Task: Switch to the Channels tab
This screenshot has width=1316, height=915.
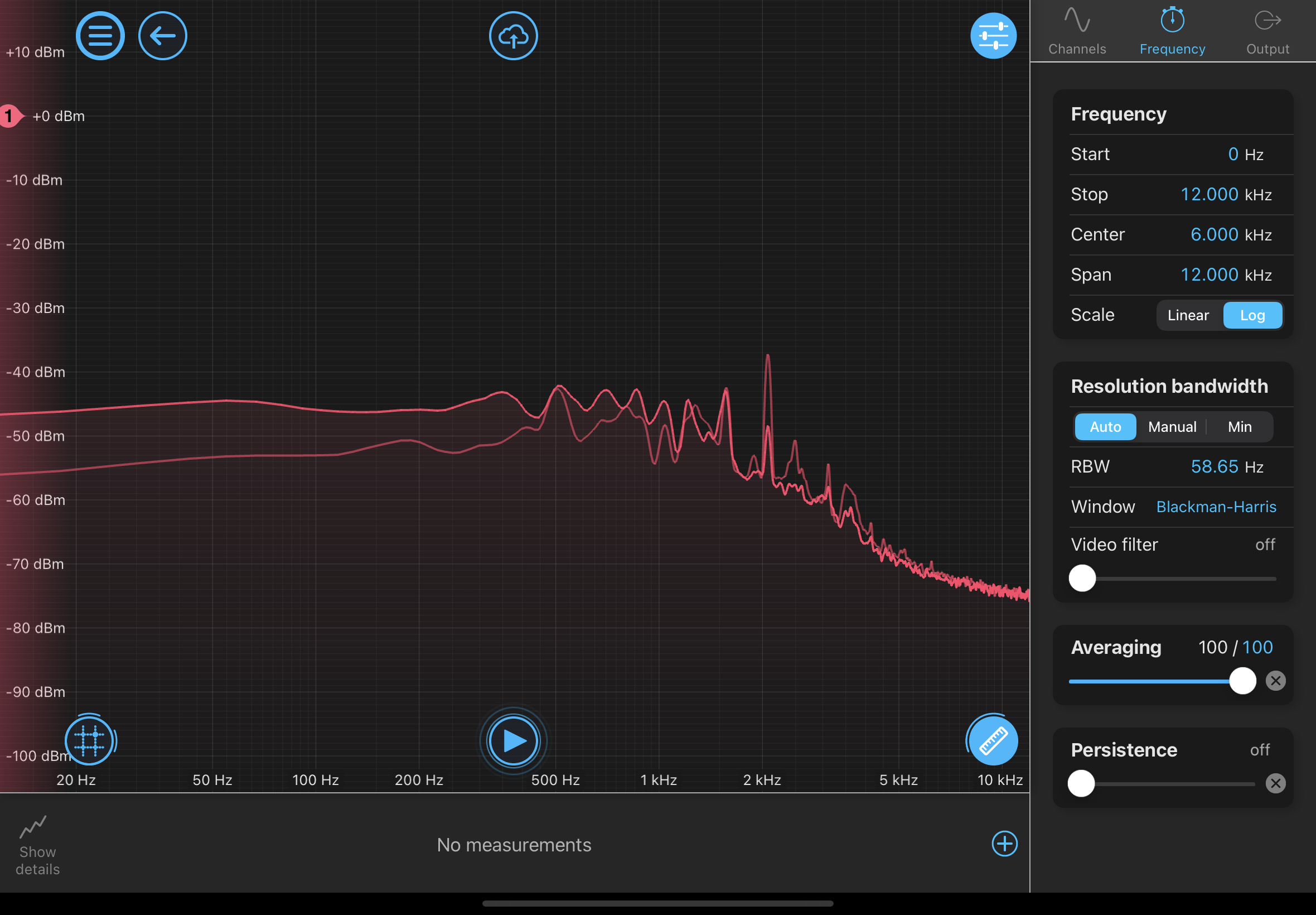Action: (1077, 31)
